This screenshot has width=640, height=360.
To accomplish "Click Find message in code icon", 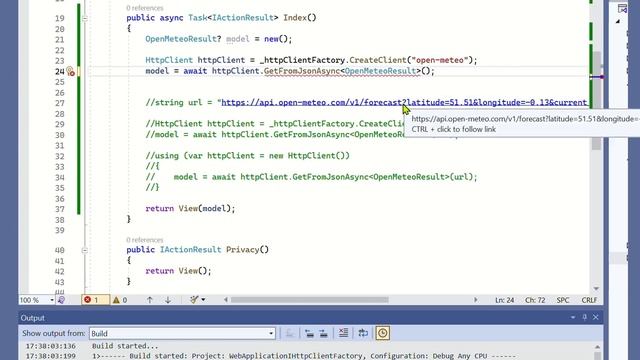I will point(290,333).
